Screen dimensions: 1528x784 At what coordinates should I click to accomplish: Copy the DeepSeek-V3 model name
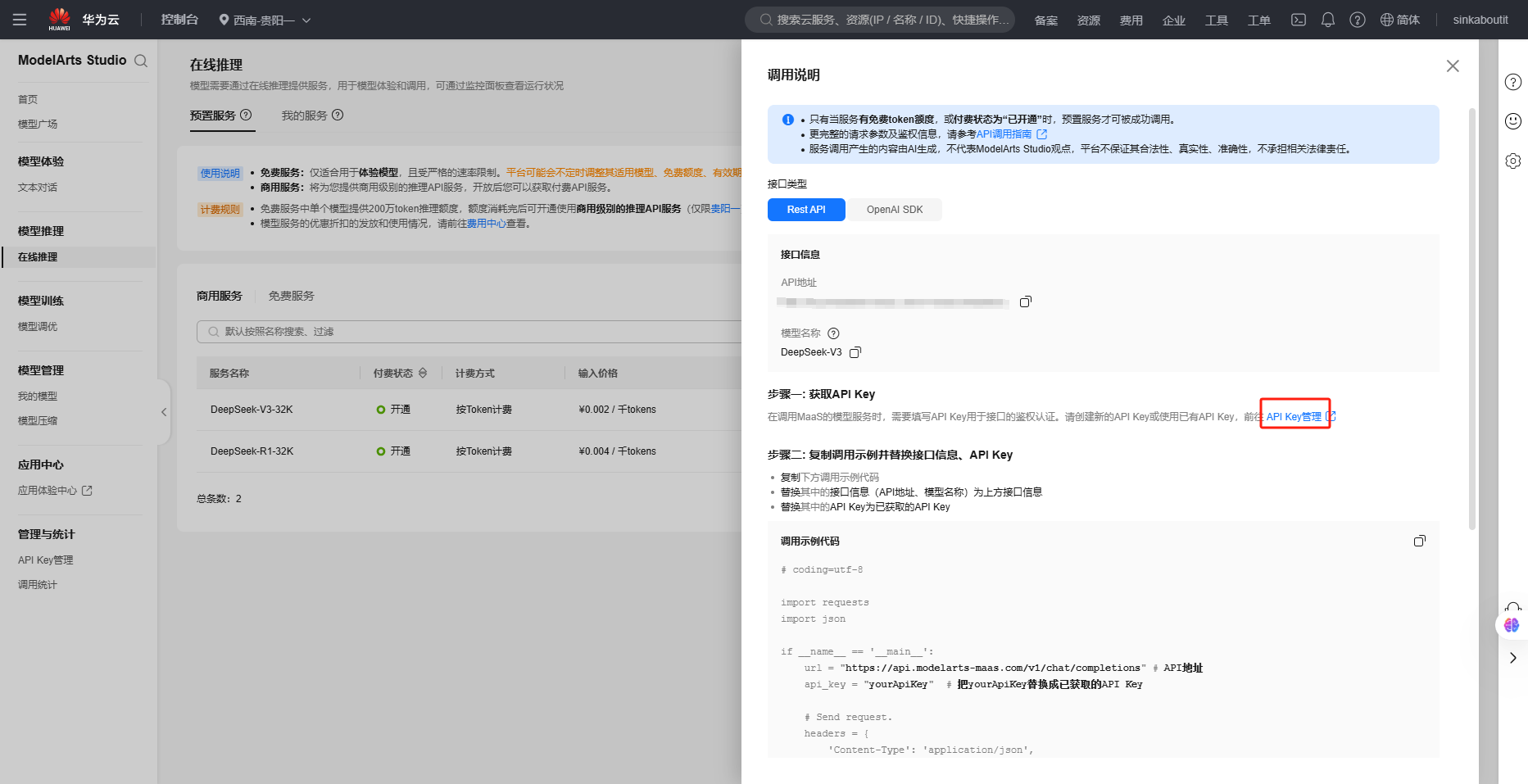pos(855,352)
